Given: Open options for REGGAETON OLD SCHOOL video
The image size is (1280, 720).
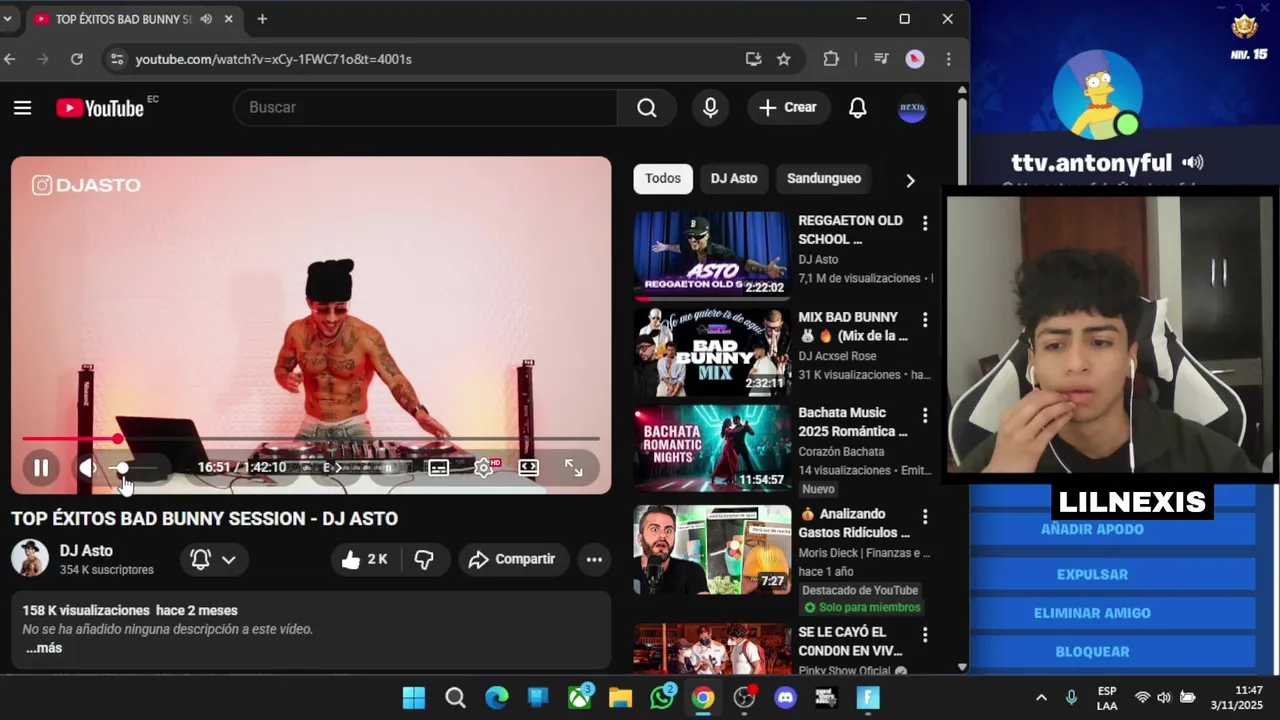Looking at the screenshot, I should click(924, 223).
